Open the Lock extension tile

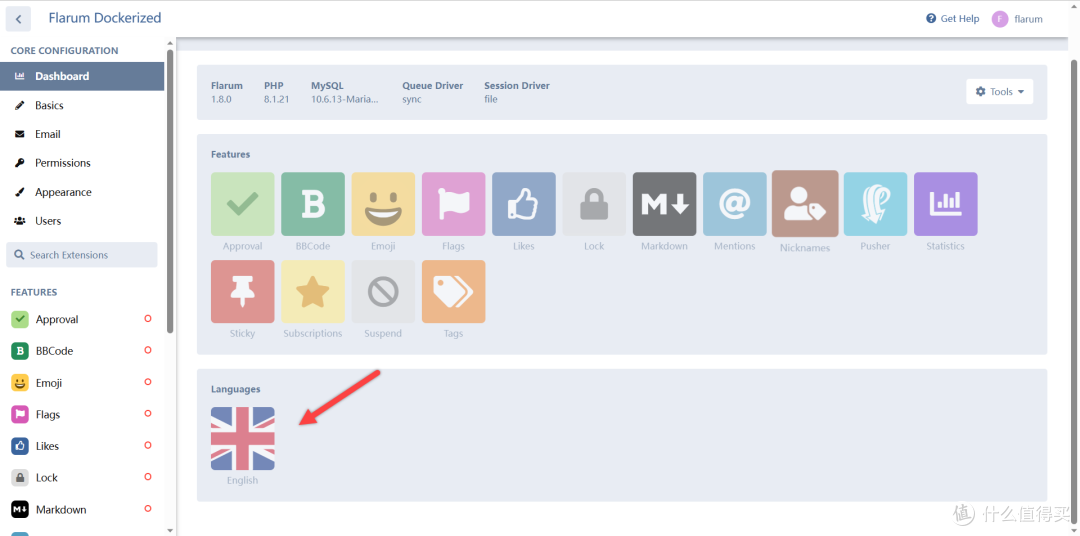[x=594, y=204]
